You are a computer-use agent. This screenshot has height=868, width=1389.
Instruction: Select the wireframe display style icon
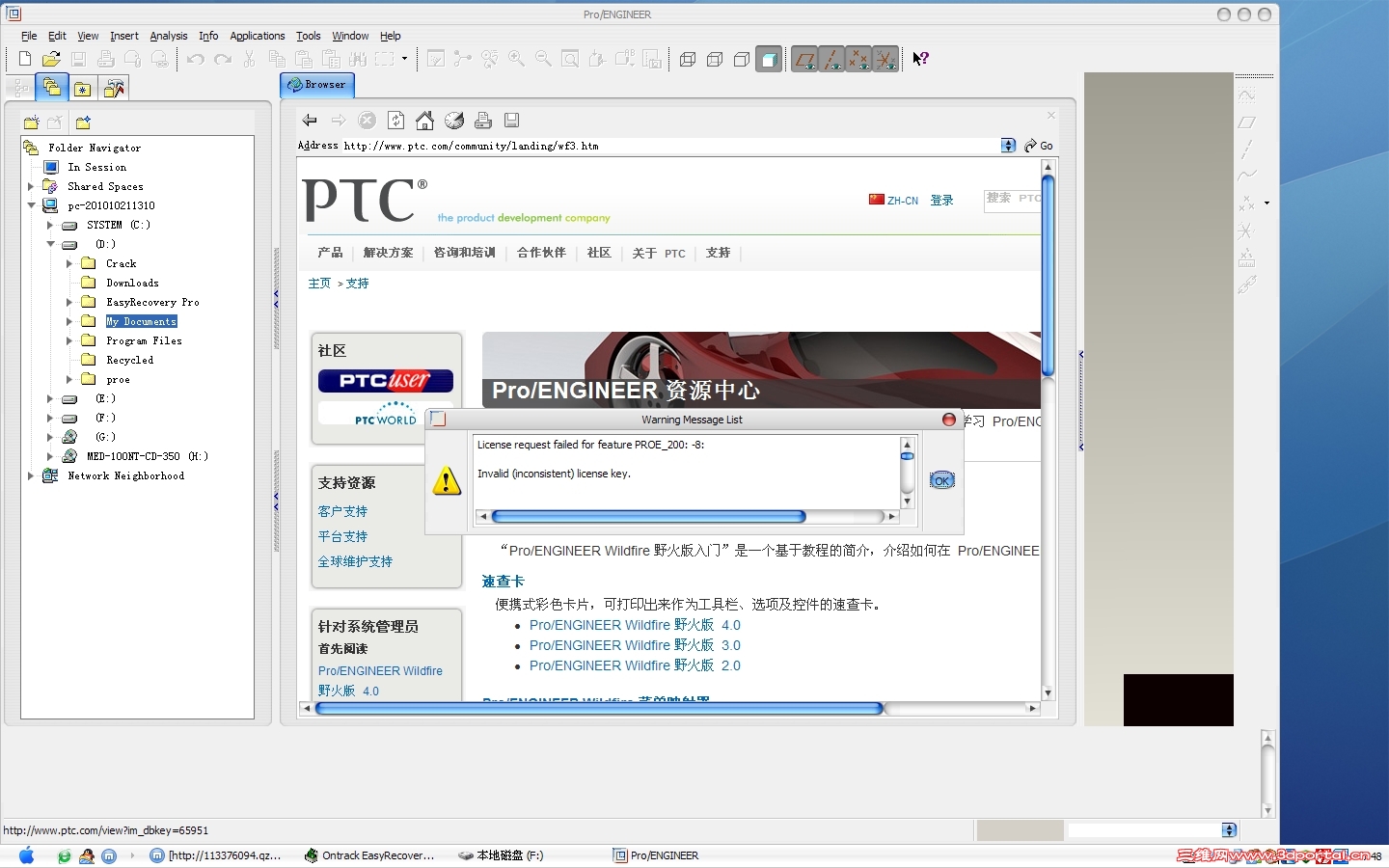point(688,59)
